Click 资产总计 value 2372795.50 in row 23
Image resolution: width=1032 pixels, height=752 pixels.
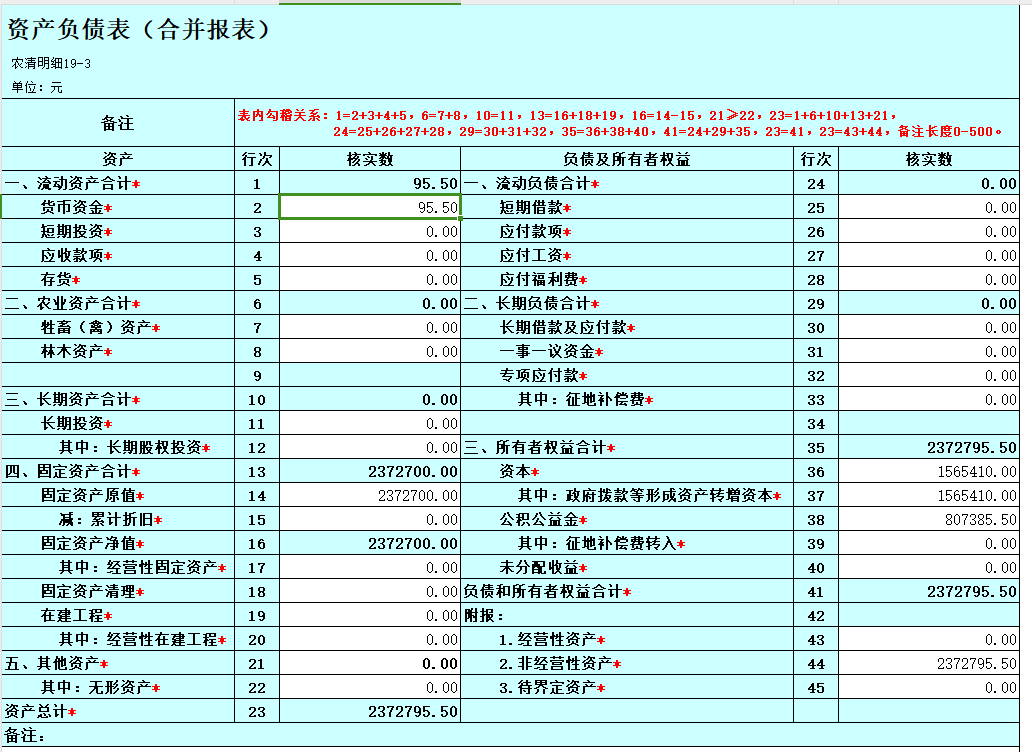370,711
